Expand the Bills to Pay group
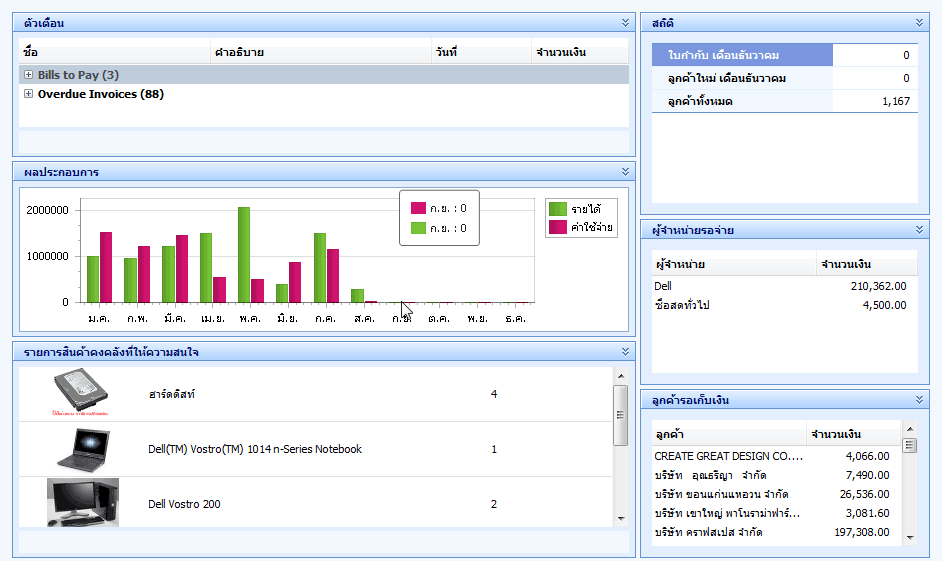 (x=28, y=75)
